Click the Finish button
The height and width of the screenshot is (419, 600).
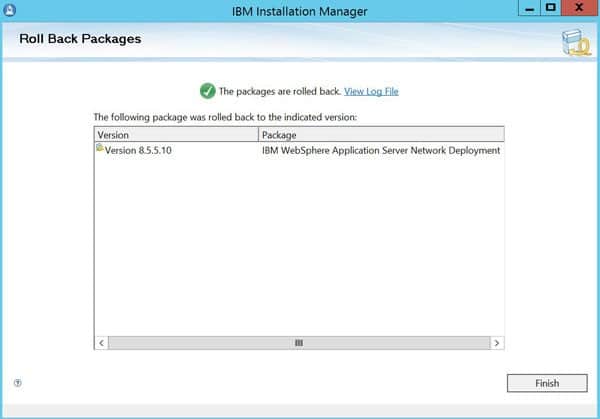(x=547, y=383)
